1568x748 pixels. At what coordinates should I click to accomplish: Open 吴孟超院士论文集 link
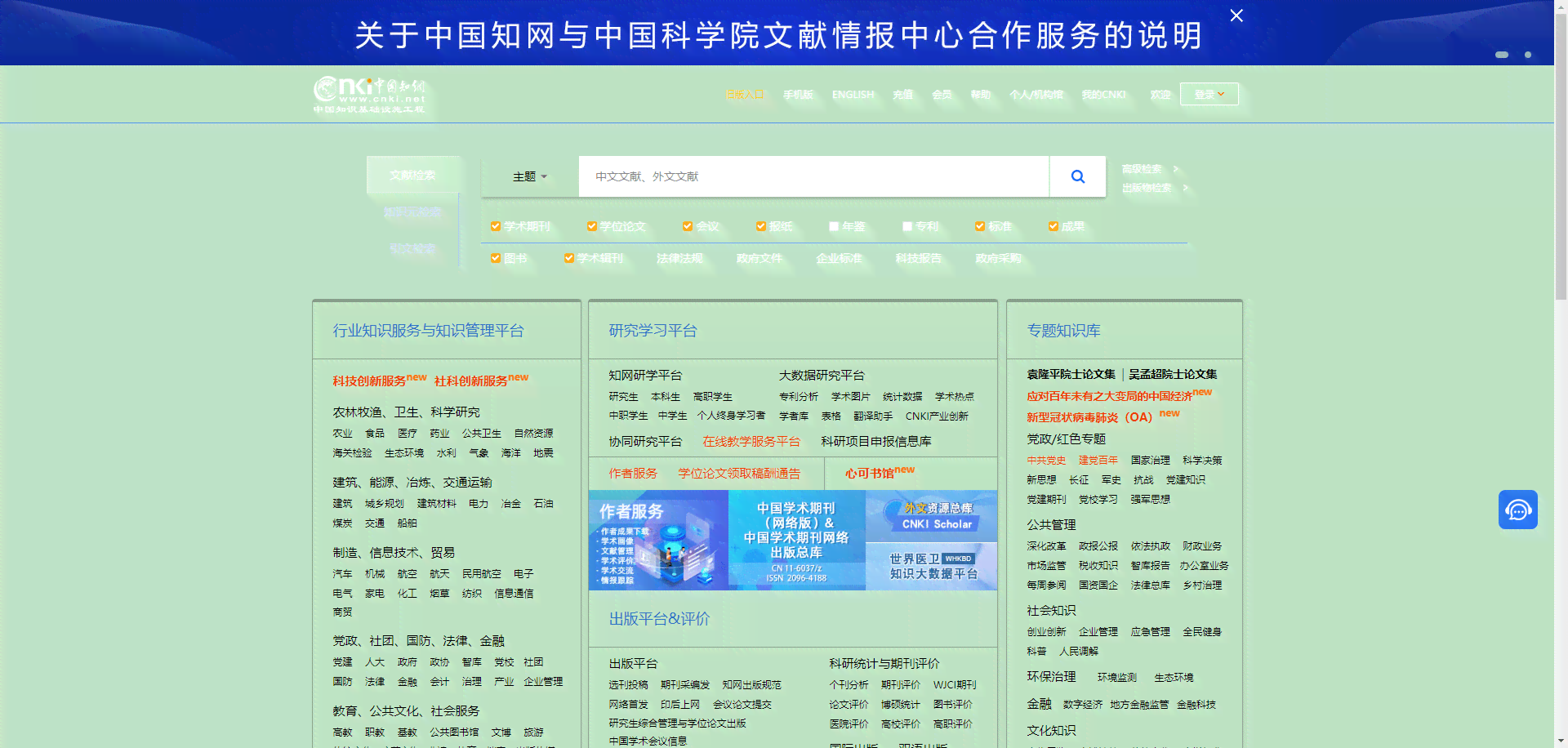tap(1173, 374)
